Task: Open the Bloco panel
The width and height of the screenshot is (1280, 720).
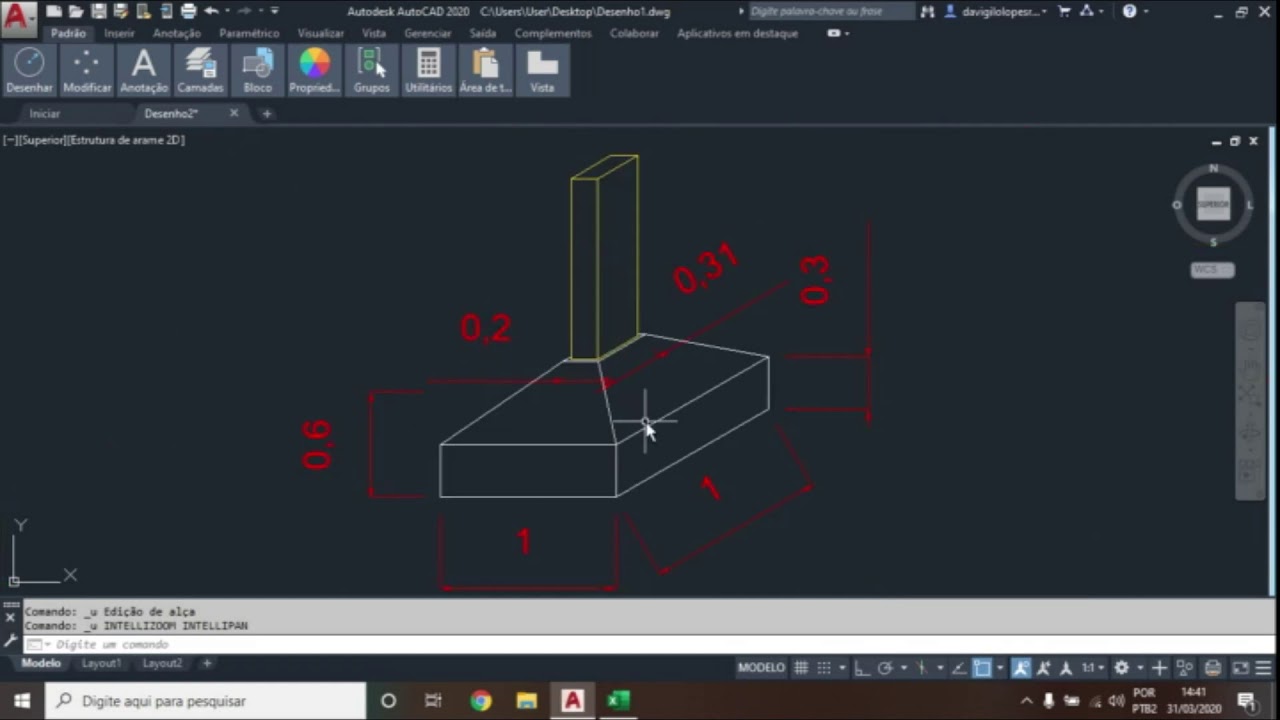Action: 257,70
